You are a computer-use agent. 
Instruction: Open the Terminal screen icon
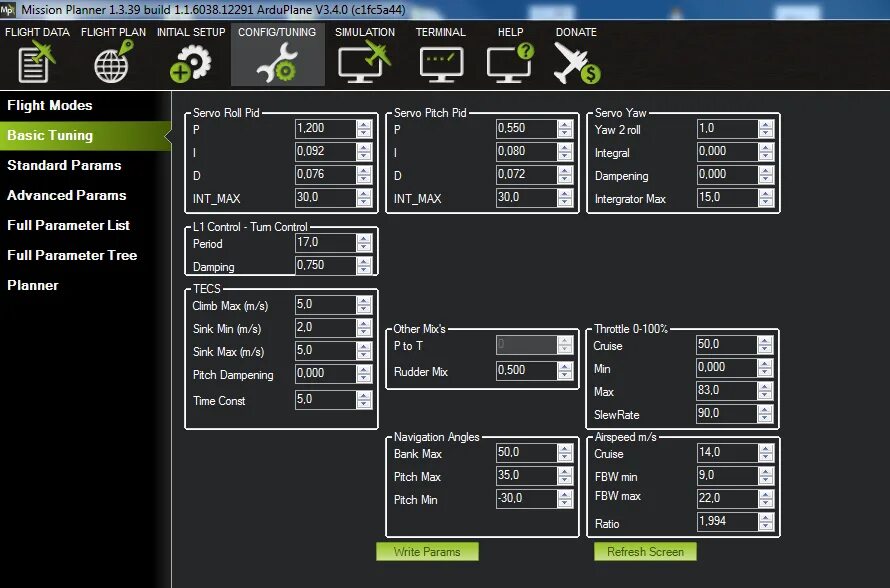(441, 64)
